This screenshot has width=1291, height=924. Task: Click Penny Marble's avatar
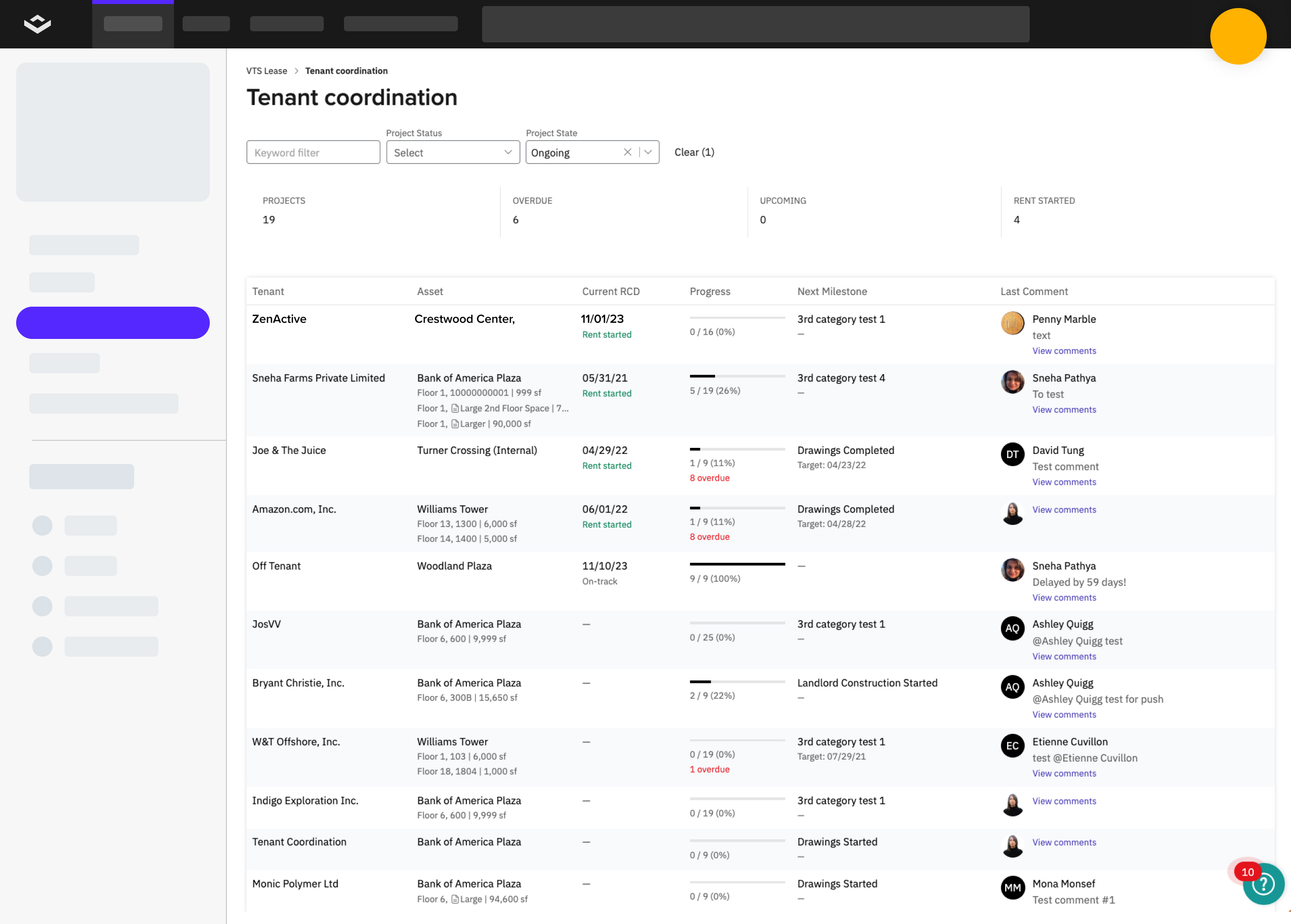pos(1012,323)
